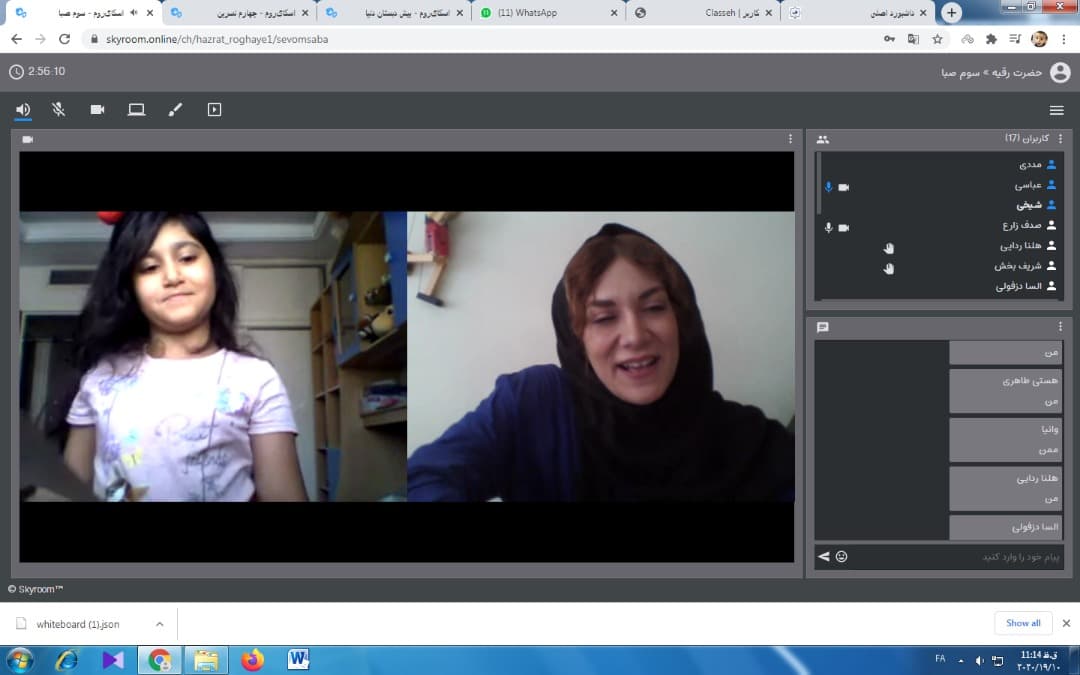Go back with browser back arrow
The height and width of the screenshot is (675, 1080).
point(17,39)
